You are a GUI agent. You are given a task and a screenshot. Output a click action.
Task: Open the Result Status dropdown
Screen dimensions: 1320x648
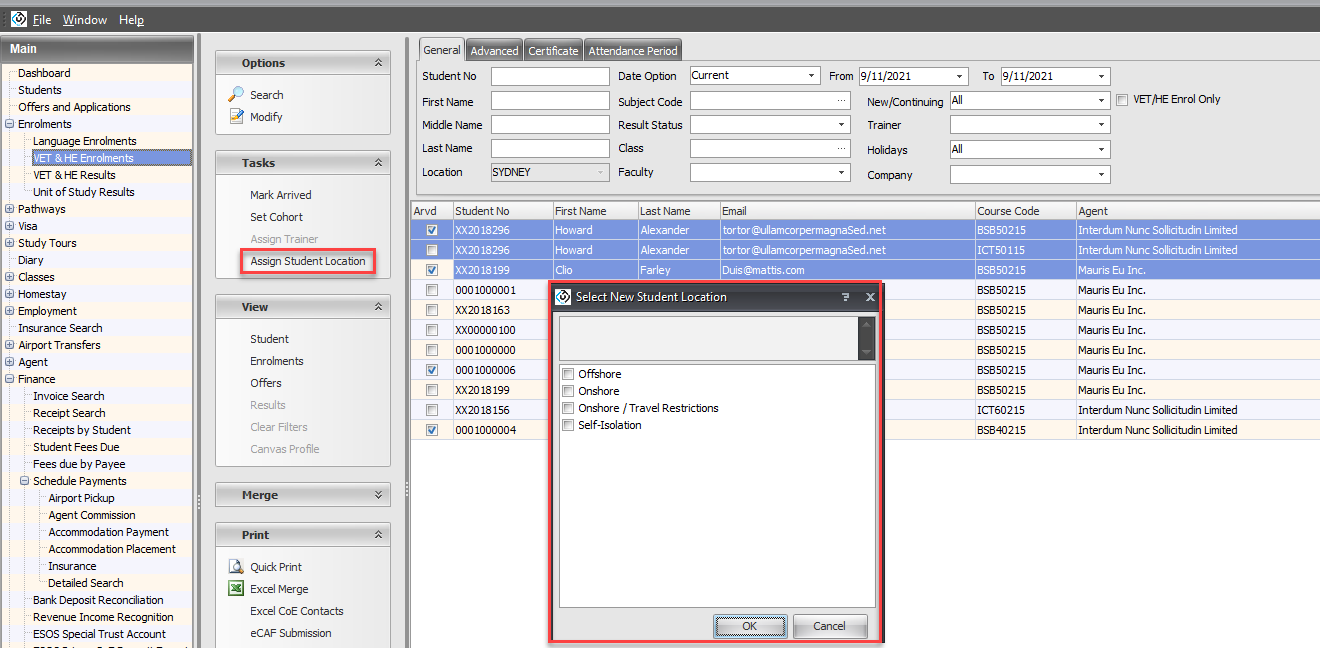coord(842,125)
